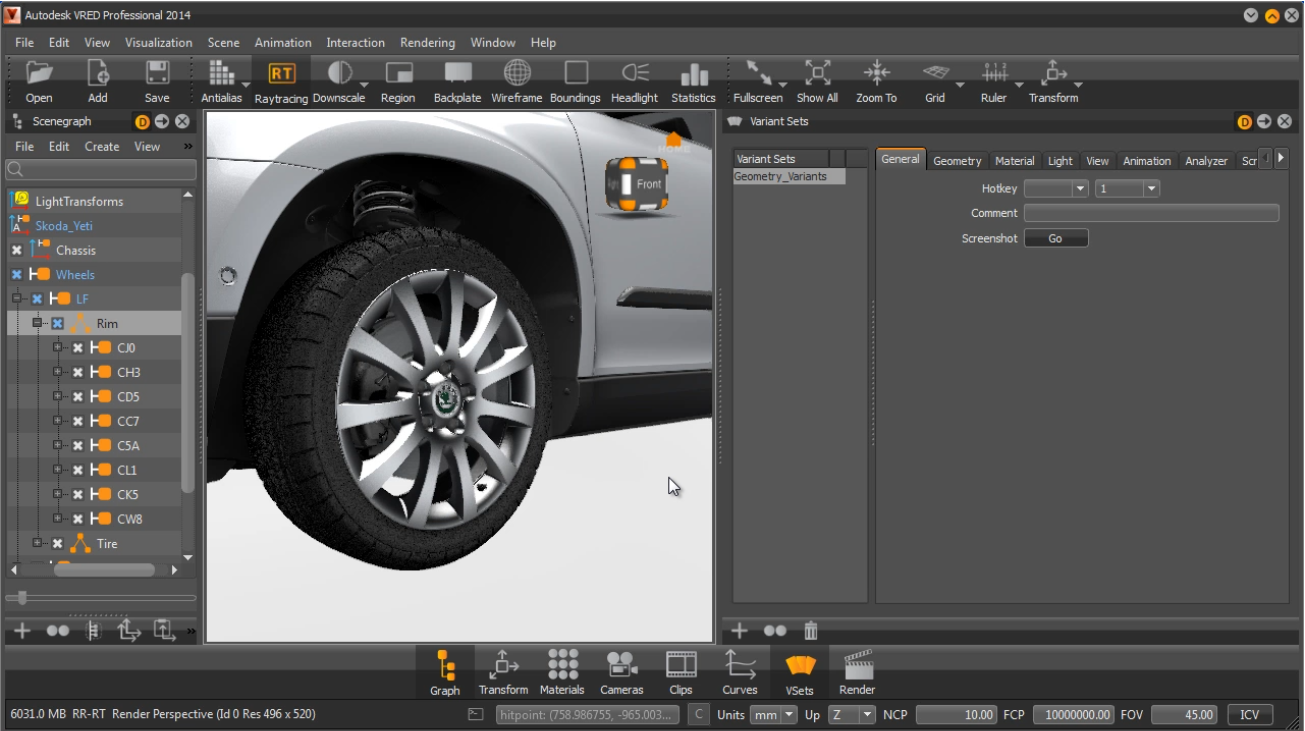Image resolution: width=1305 pixels, height=731 pixels.
Task: Click the C button beside the hitpoint field
Action: pos(699,715)
